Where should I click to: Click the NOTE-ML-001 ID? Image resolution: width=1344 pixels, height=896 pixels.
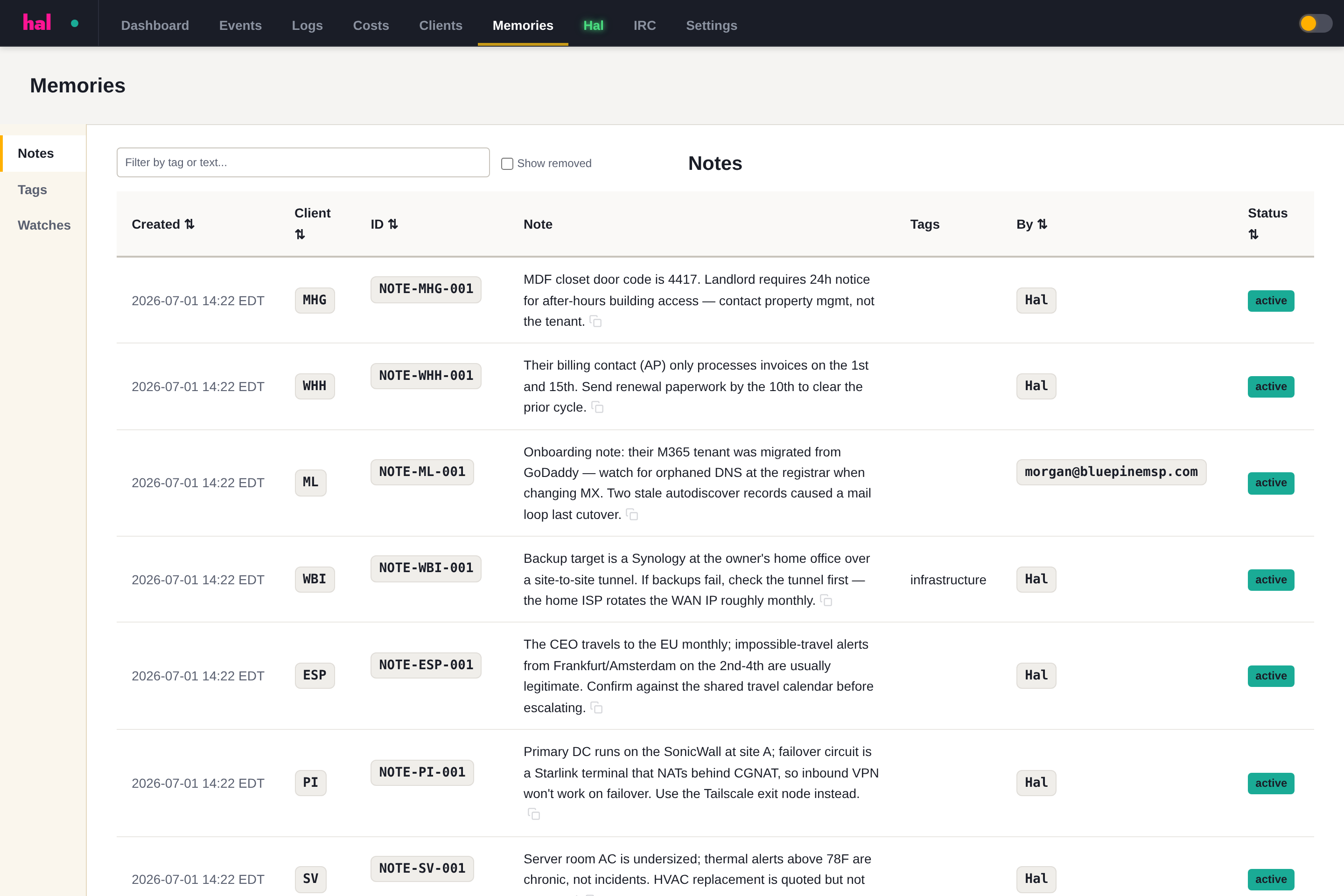(x=422, y=472)
